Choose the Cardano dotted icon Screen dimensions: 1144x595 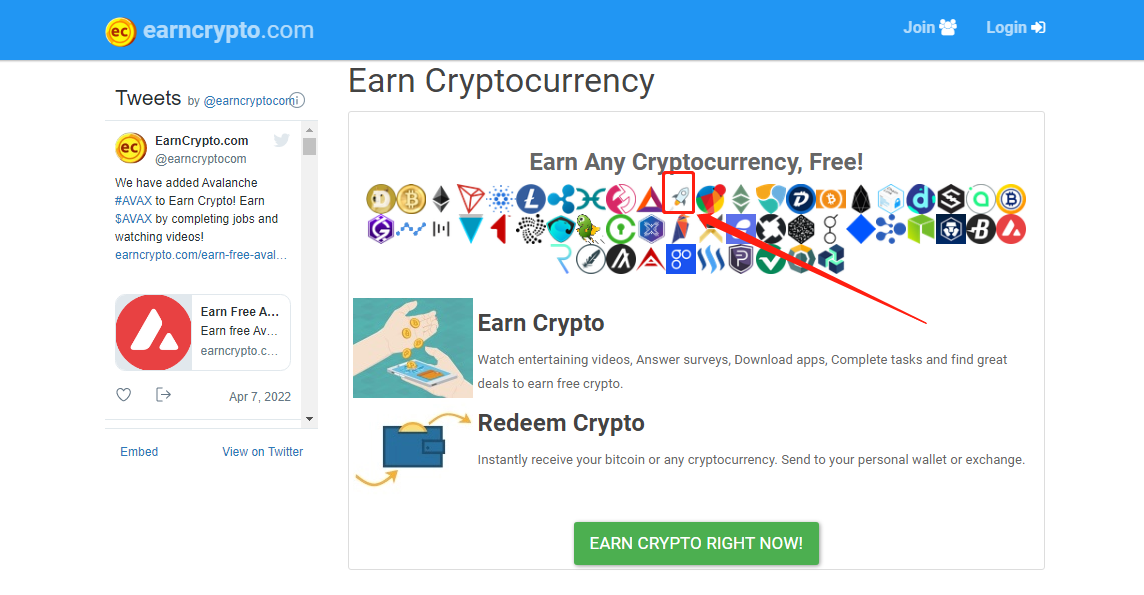point(500,199)
